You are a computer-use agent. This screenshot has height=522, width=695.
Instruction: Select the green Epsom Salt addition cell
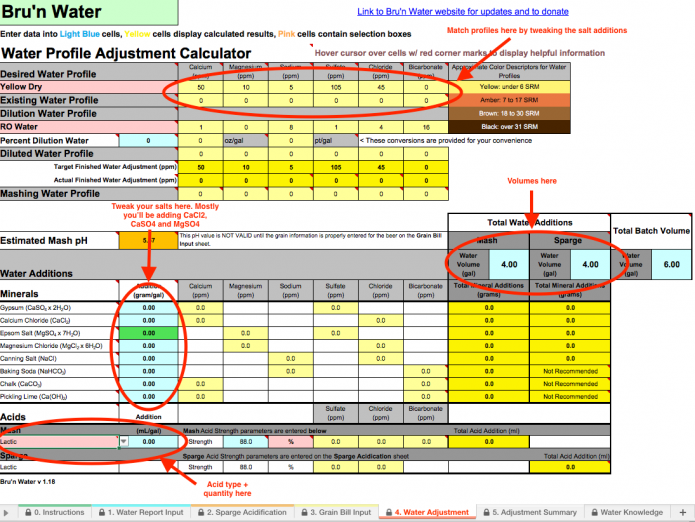148,333
